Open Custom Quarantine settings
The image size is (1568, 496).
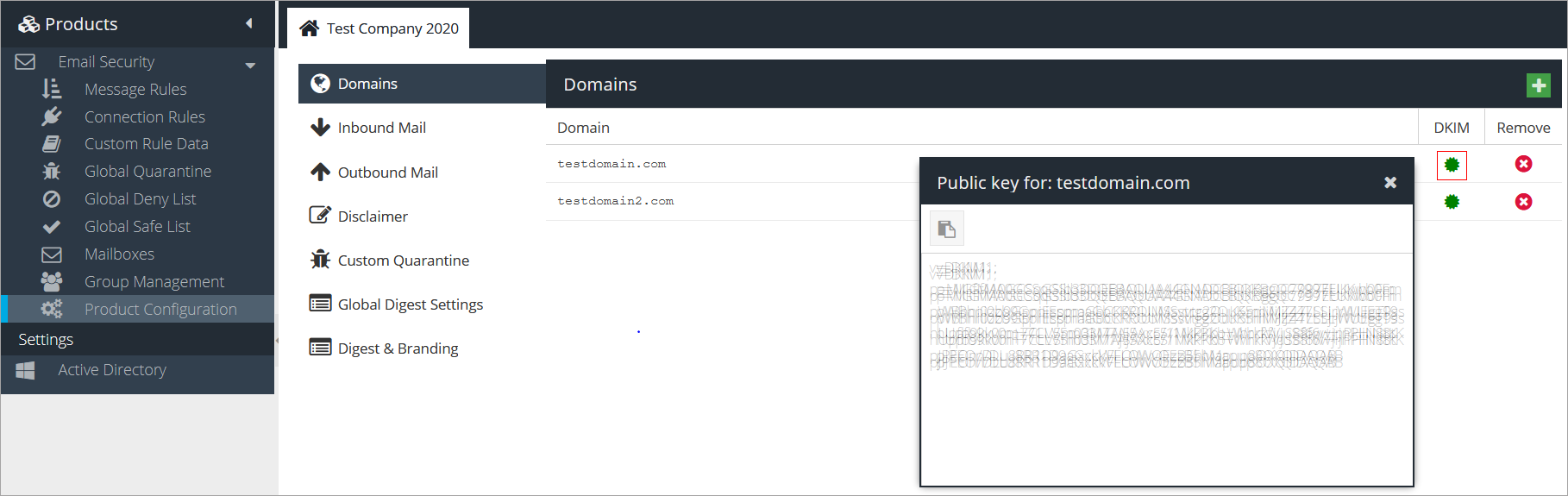click(x=403, y=261)
